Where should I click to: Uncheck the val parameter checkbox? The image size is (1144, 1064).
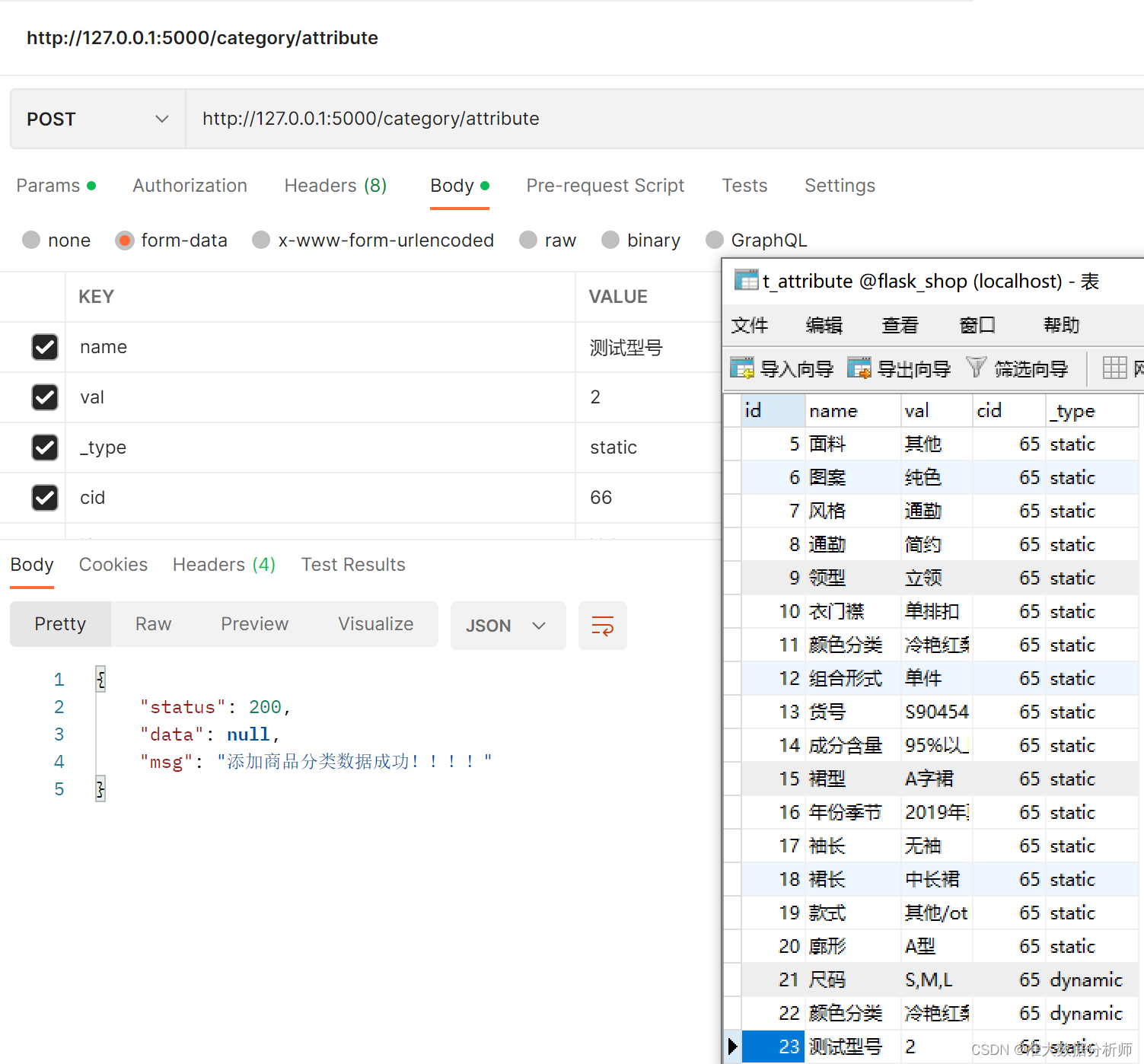[45, 397]
